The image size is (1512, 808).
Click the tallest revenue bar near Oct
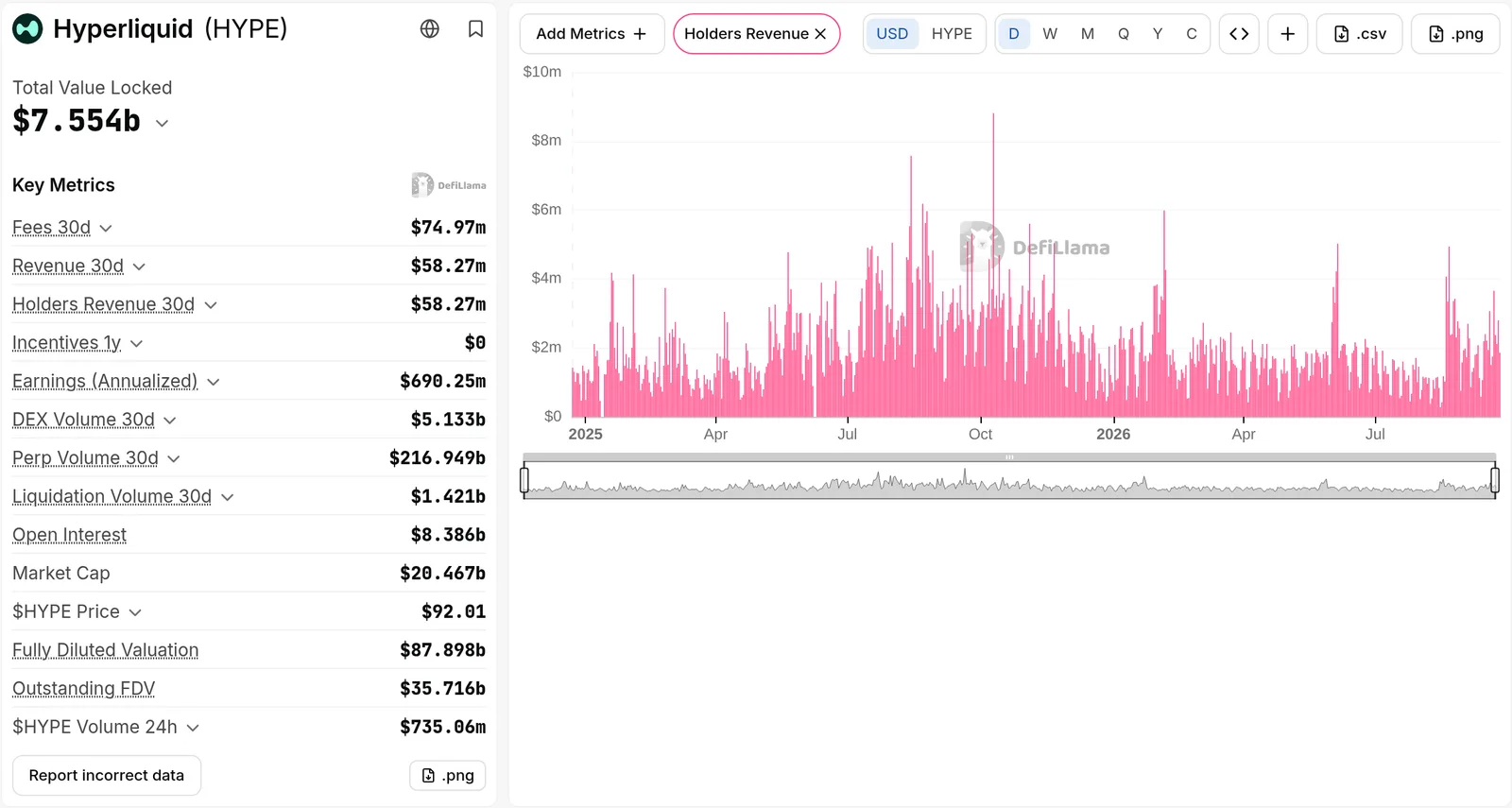(x=993, y=265)
